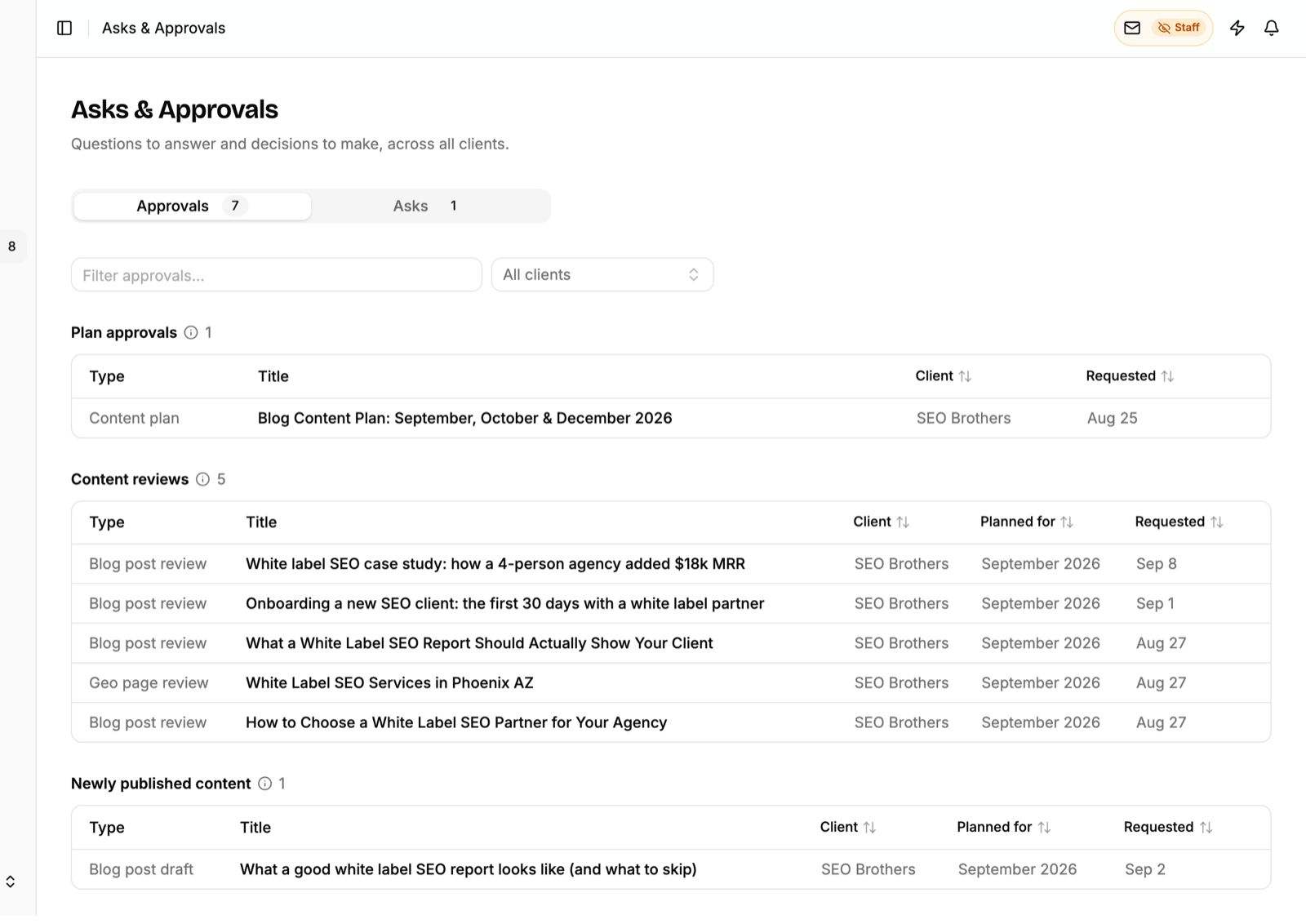Open White Label SEO Services in Phoenix AZ
Screen dimensions: 1306x924
click(x=389, y=682)
